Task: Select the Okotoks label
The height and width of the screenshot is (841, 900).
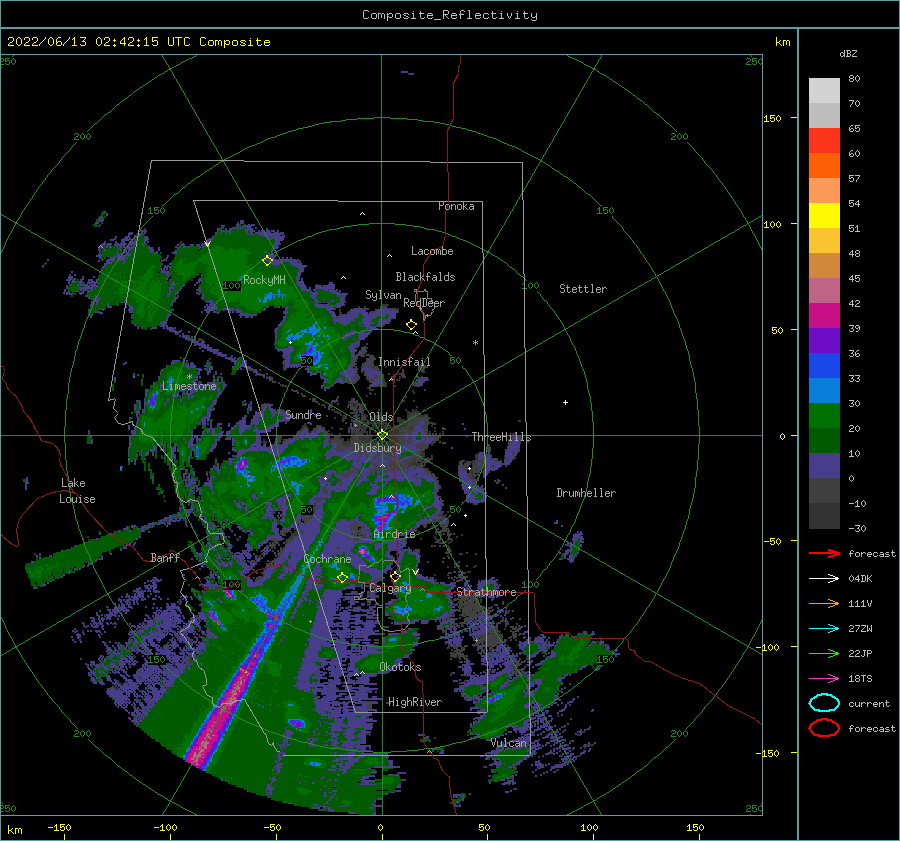Action: tap(400, 667)
